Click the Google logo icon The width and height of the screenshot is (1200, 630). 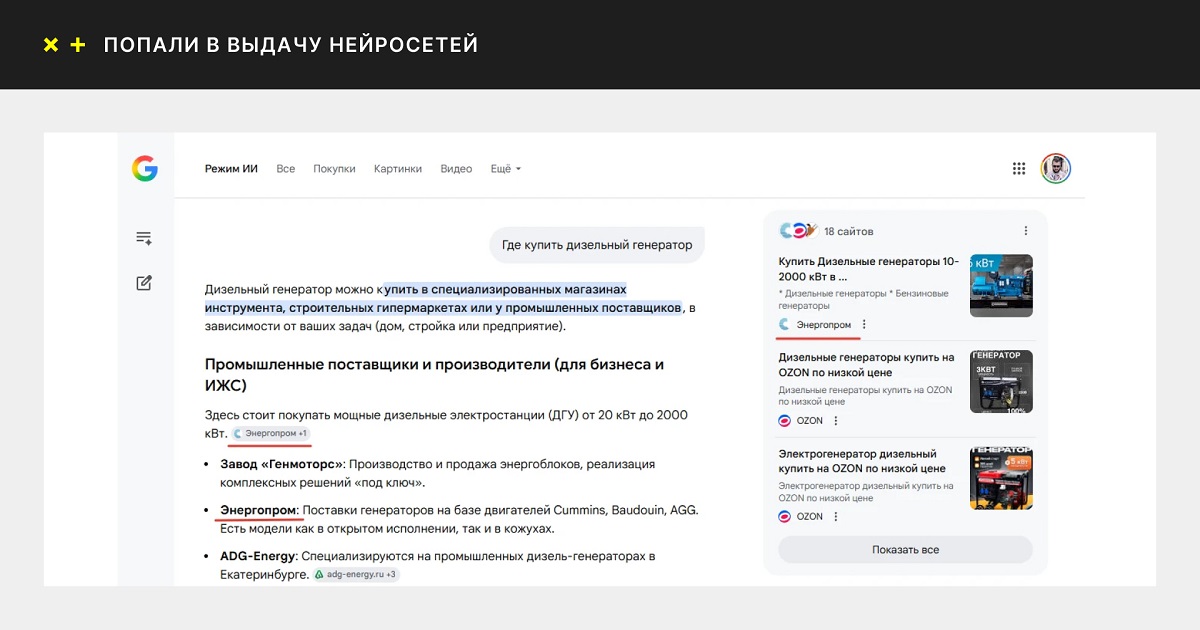pos(145,169)
